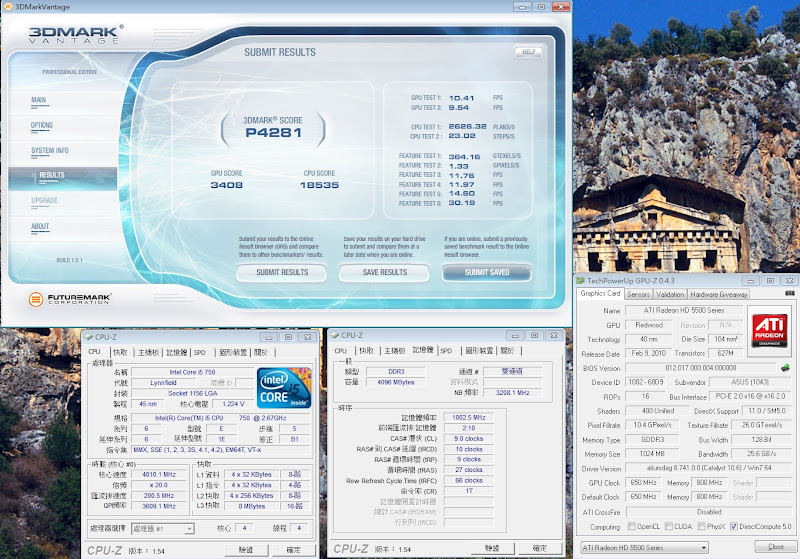Click the Driver Version field in GPU-Z
This screenshot has height=559, width=800.
click(709, 468)
